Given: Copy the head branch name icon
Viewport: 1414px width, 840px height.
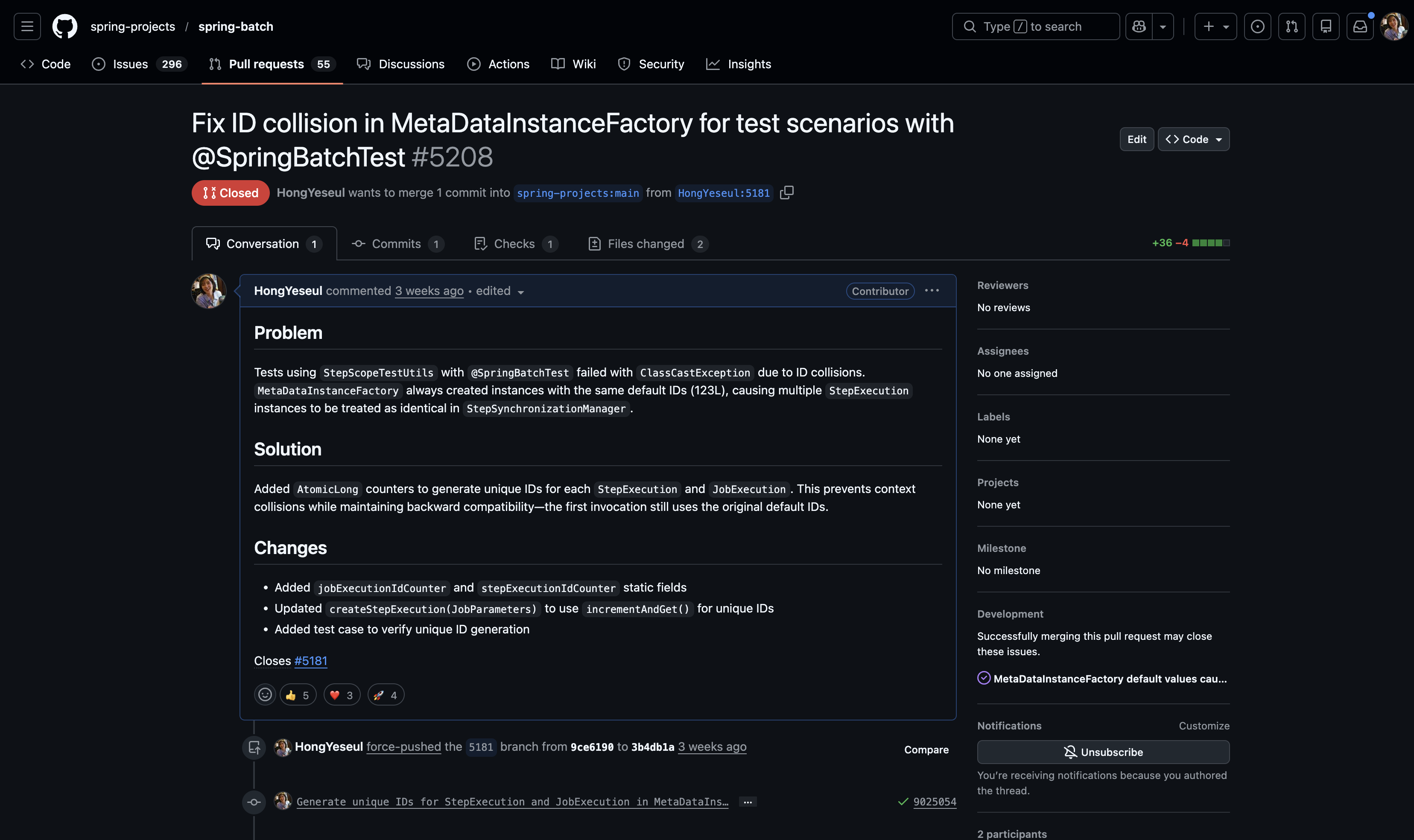Looking at the screenshot, I should pyautogui.click(x=787, y=192).
